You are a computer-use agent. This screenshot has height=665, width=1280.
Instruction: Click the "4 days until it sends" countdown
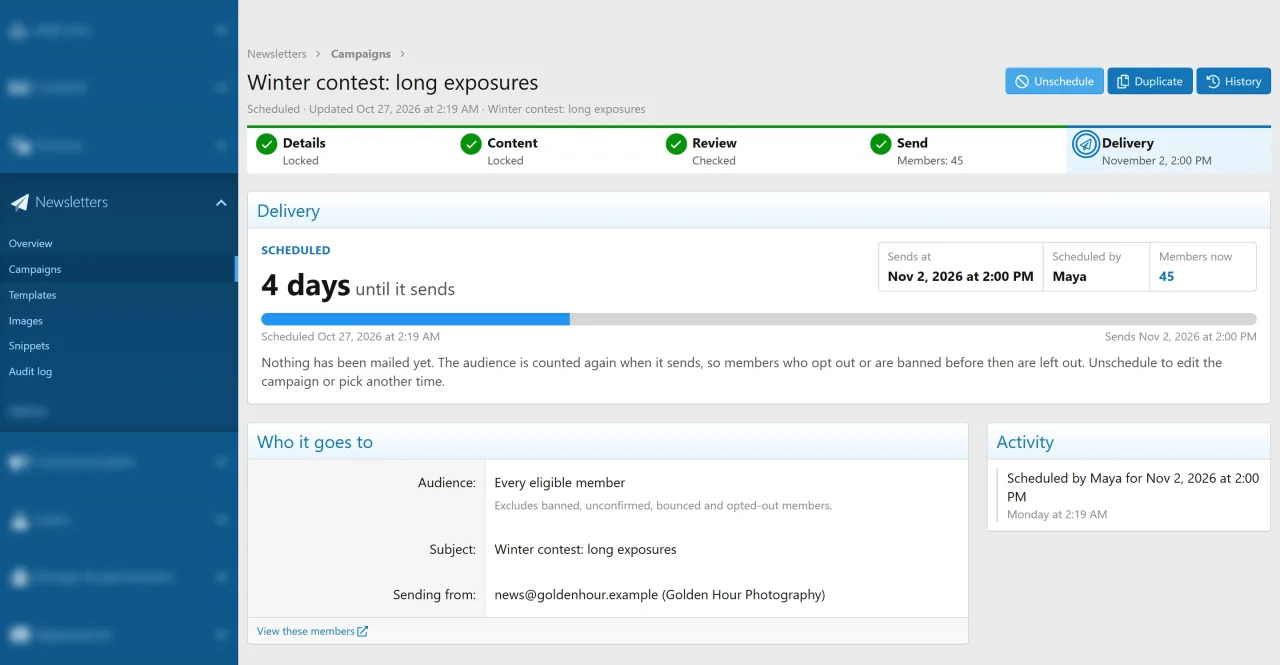(x=358, y=286)
